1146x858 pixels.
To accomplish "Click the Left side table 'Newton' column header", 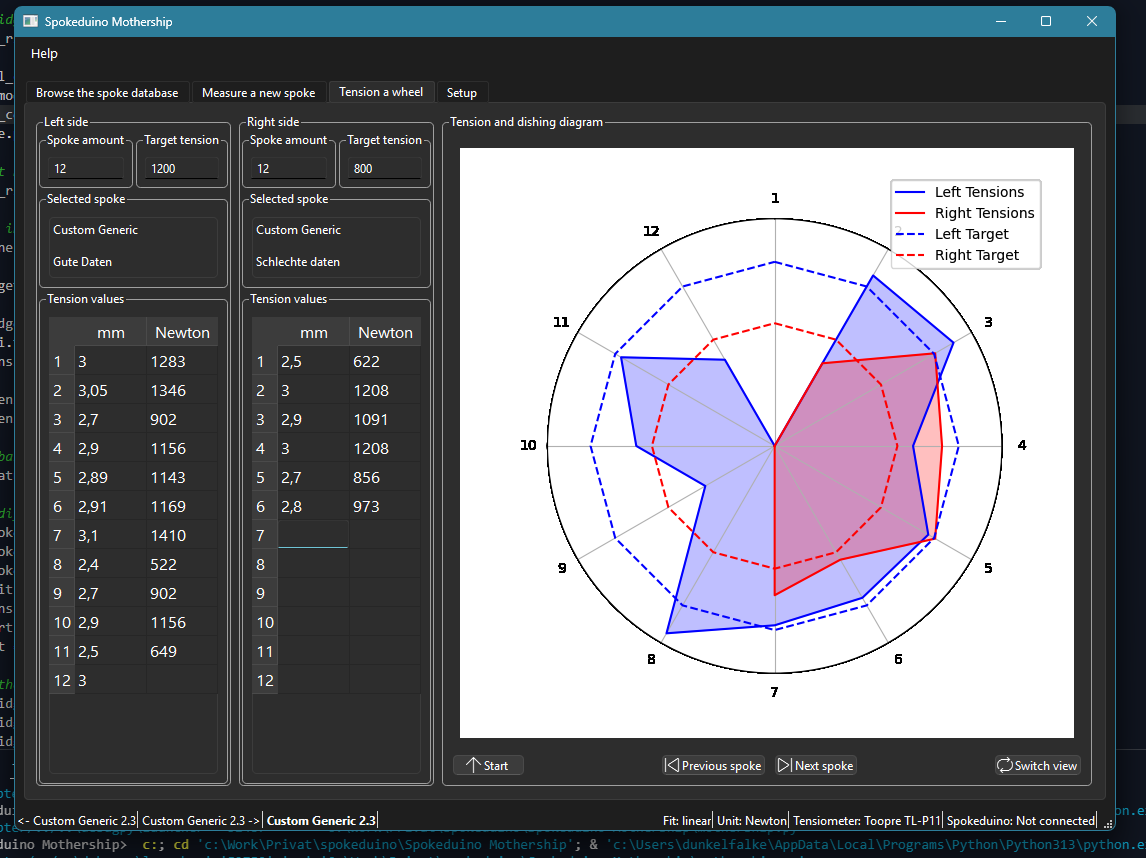I will point(182,333).
